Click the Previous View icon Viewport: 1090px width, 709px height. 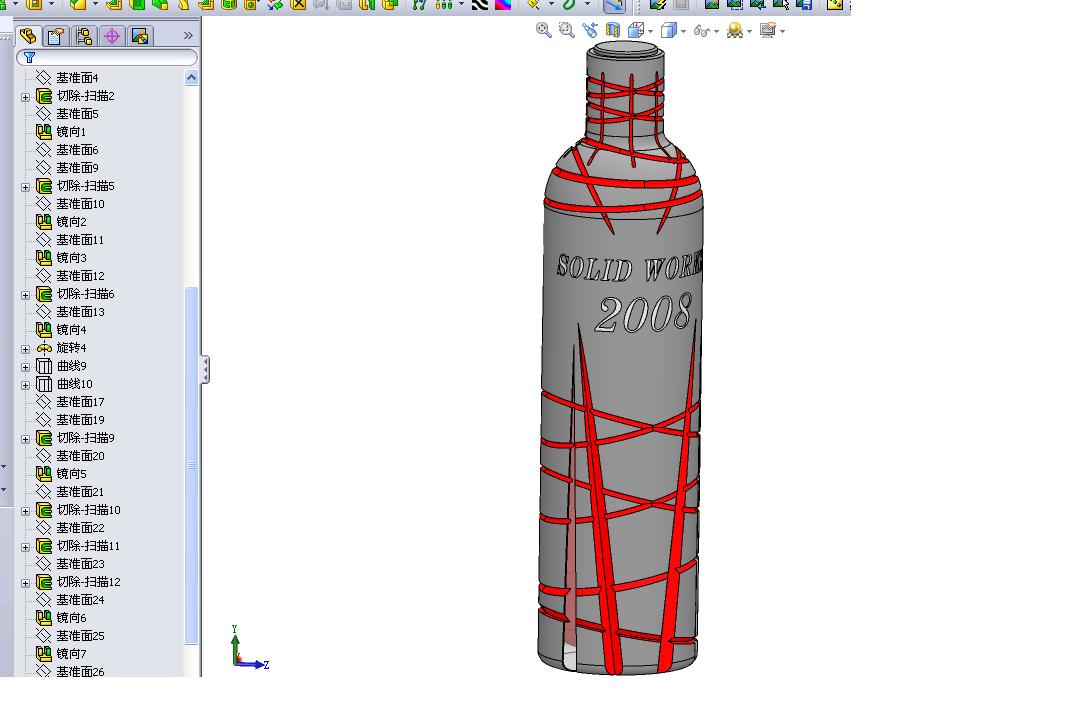tap(589, 30)
